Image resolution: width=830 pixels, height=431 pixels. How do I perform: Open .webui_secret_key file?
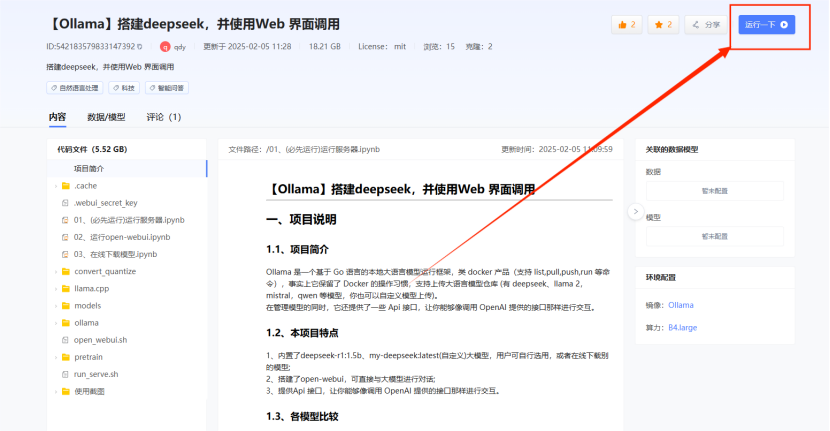105,203
